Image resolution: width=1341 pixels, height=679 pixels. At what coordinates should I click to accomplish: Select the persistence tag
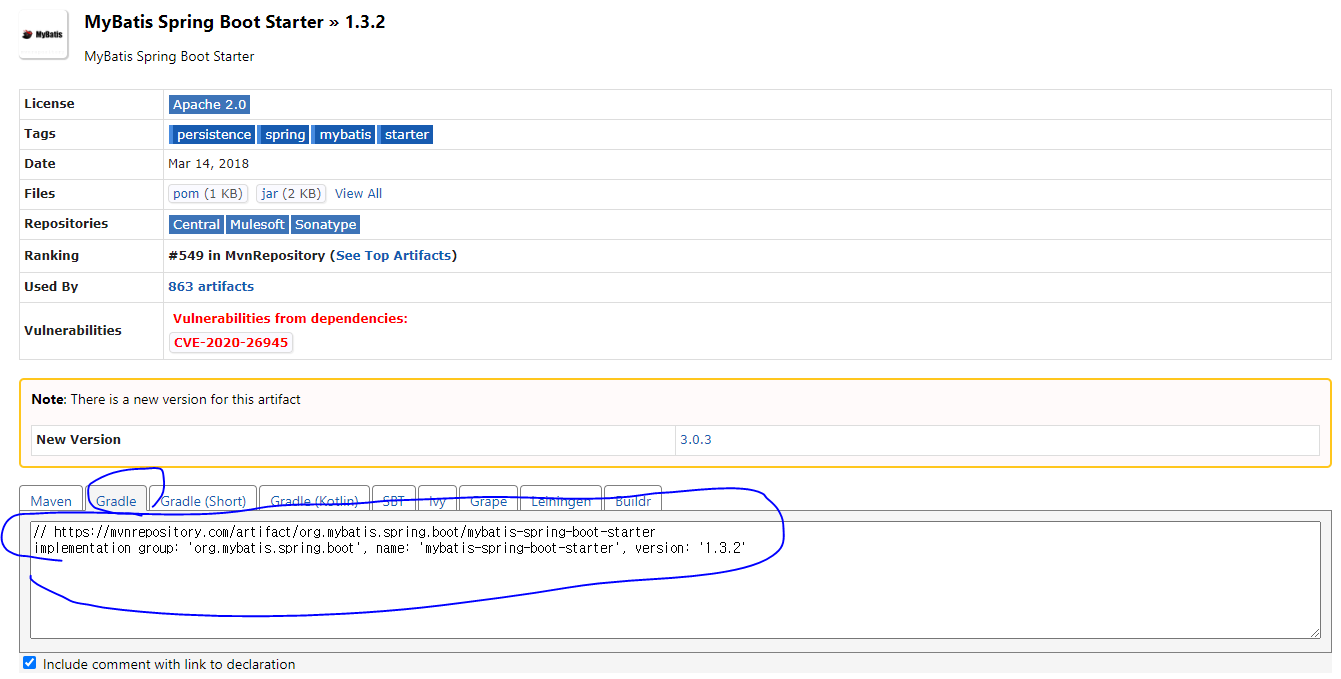coord(214,135)
